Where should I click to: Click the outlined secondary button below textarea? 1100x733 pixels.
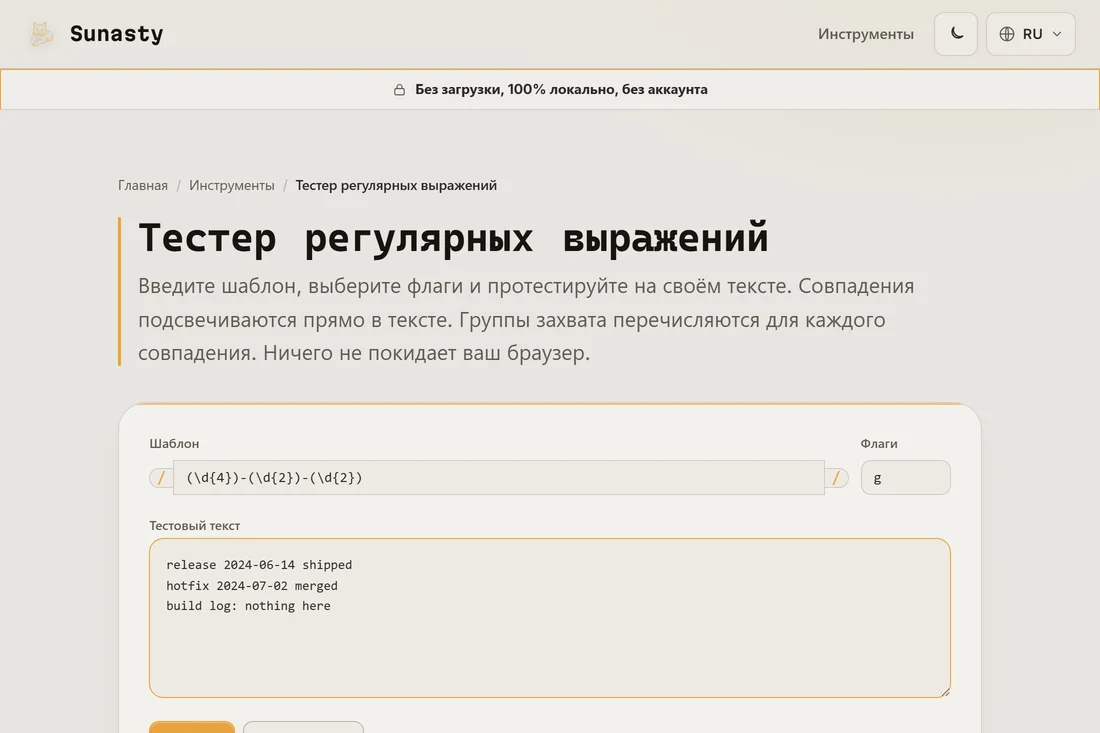tap(303, 727)
